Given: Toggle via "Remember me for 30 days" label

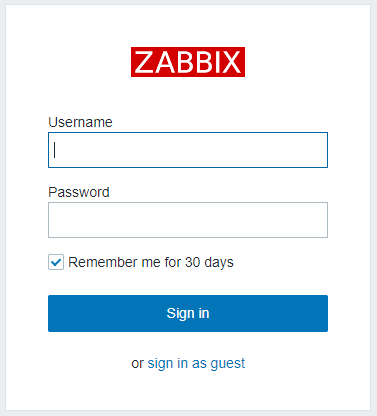Looking at the screenshot, I should pos(151,262).
